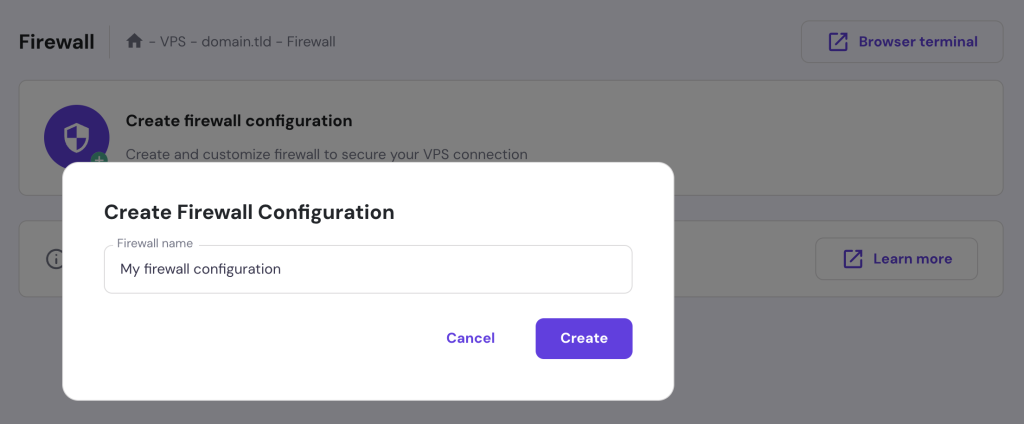Click the external-link icon in Browser terminal

coord(838,42)
